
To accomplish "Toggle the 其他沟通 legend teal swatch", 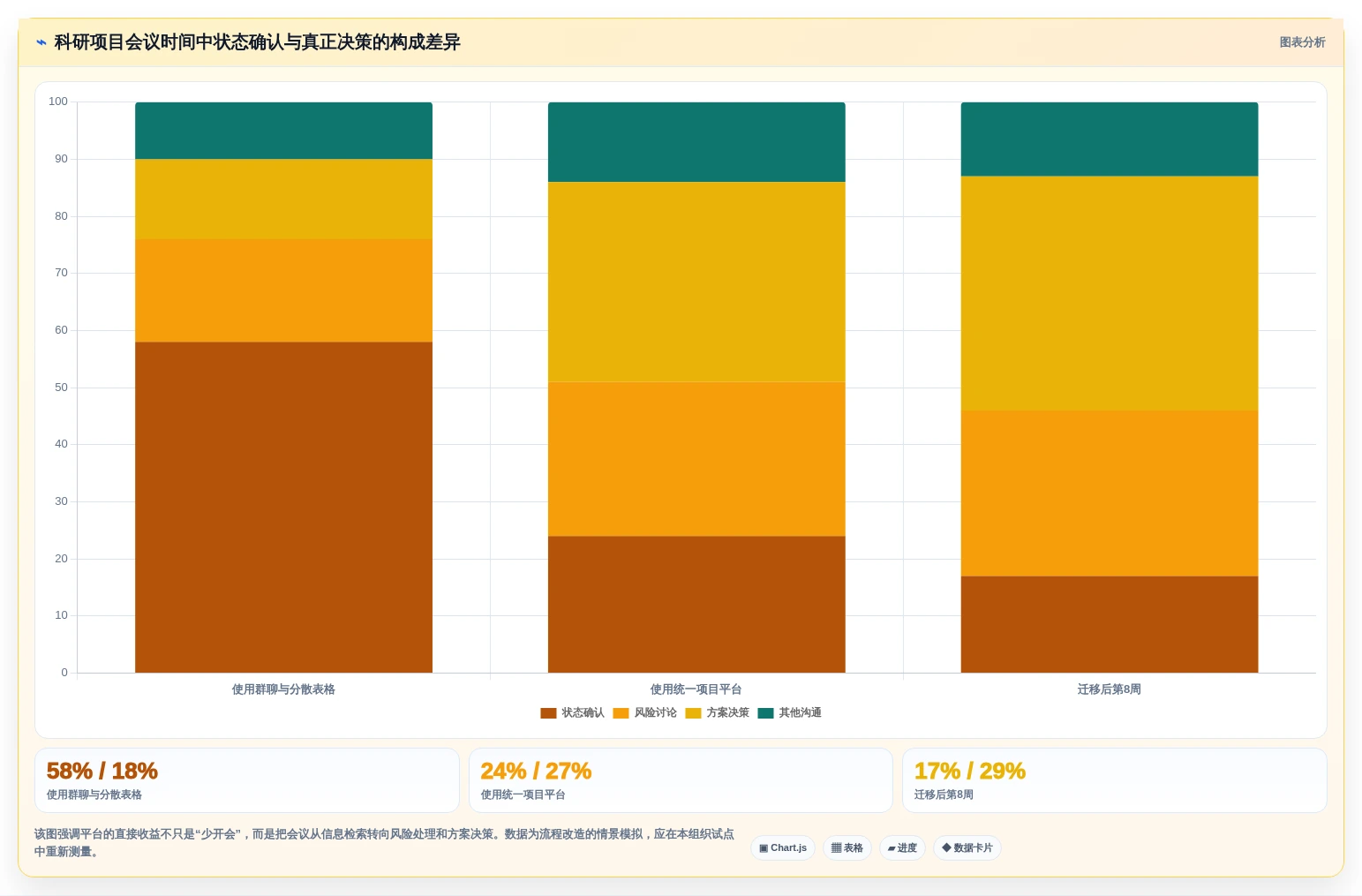I will [x=765, y=713].
